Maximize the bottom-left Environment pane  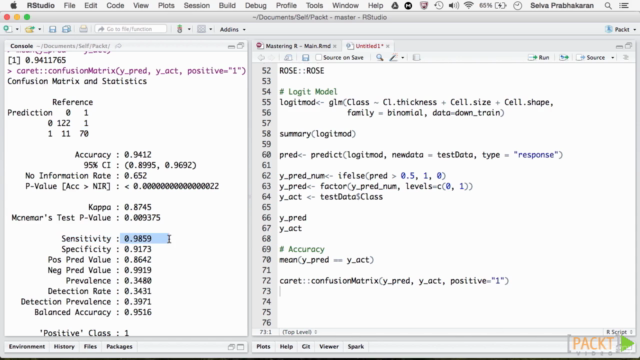tap(240, 347)
